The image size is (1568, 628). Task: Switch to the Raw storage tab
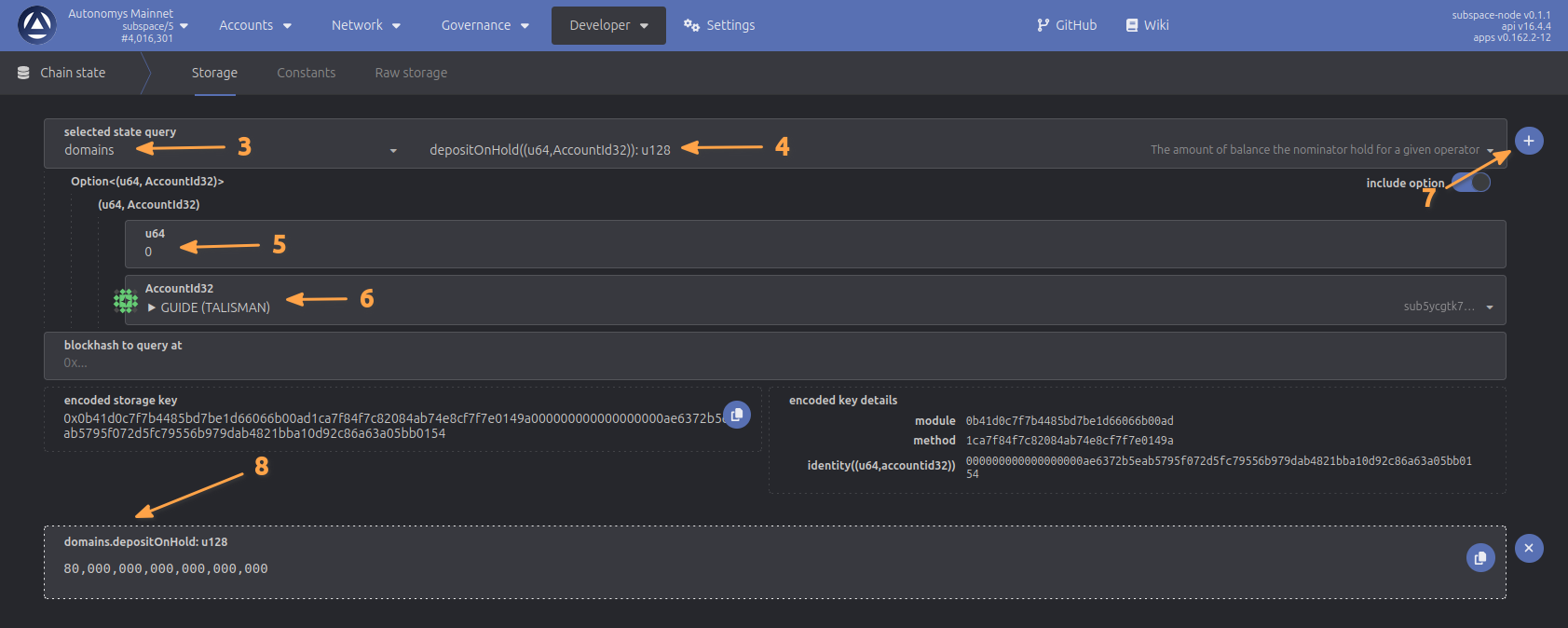click(x=411, y=73)
